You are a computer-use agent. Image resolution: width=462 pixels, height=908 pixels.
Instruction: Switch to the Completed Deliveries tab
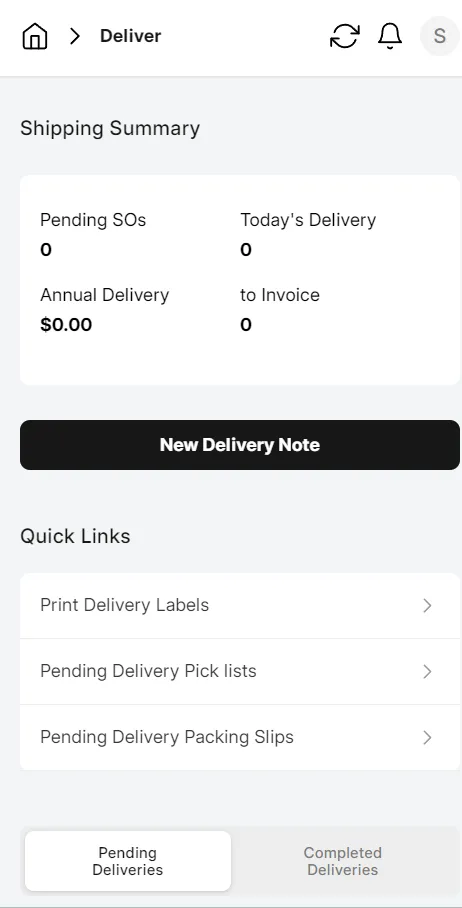[x=343, y=861]
